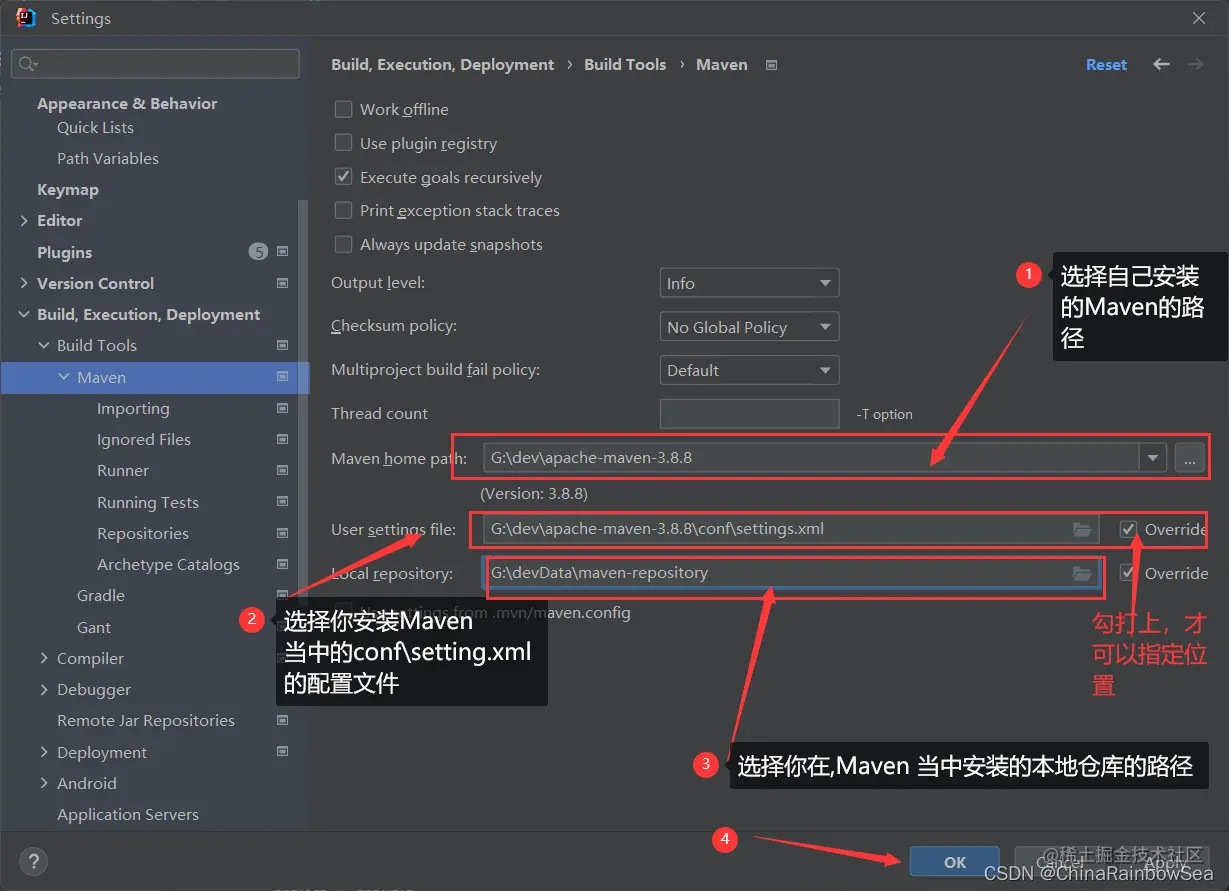Click the Thread count input field
The image size is (1229, 891).
[x=749, y=414]
